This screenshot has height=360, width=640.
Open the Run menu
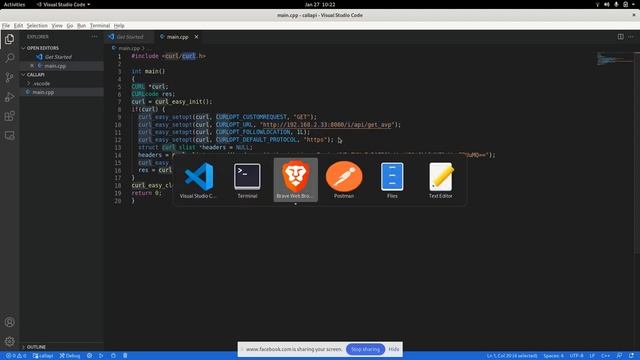pyautogui.click(x=82, y=25)
